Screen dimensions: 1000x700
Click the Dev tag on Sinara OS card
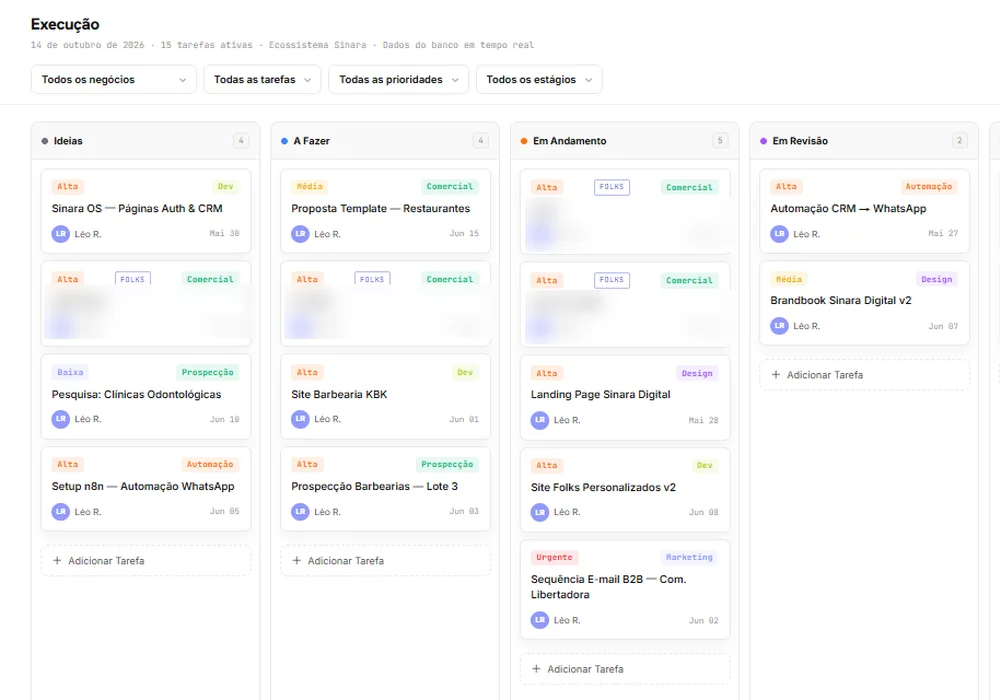(x=226, y=187)
